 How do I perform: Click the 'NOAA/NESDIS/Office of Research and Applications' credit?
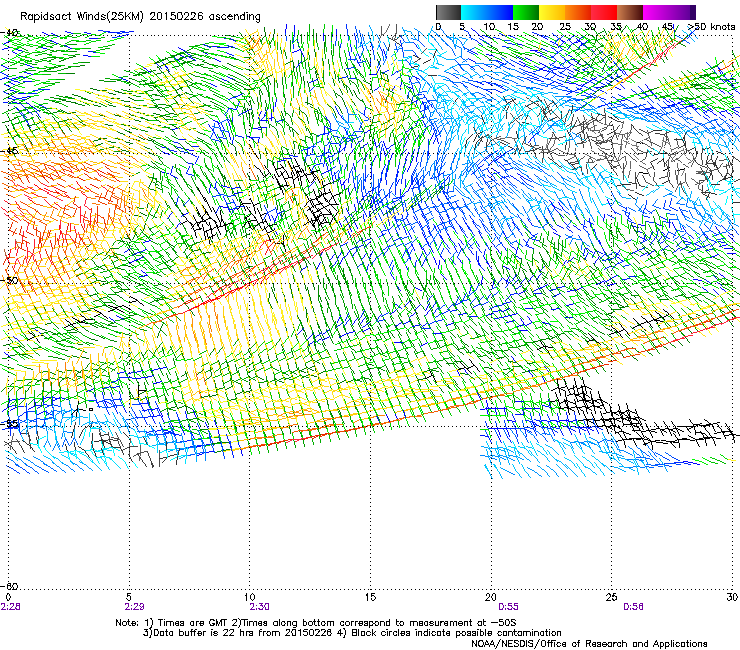point(589,644)
